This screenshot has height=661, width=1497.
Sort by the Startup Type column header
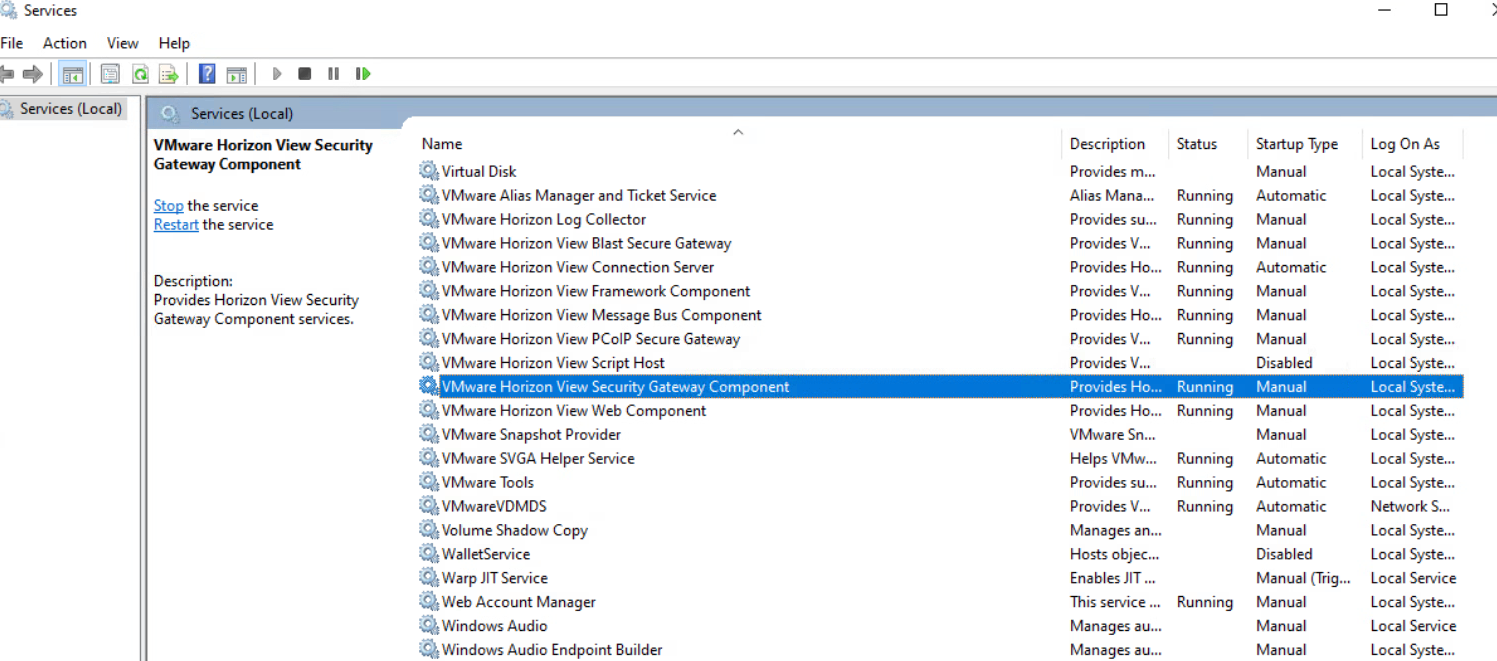pos(1297,144)
